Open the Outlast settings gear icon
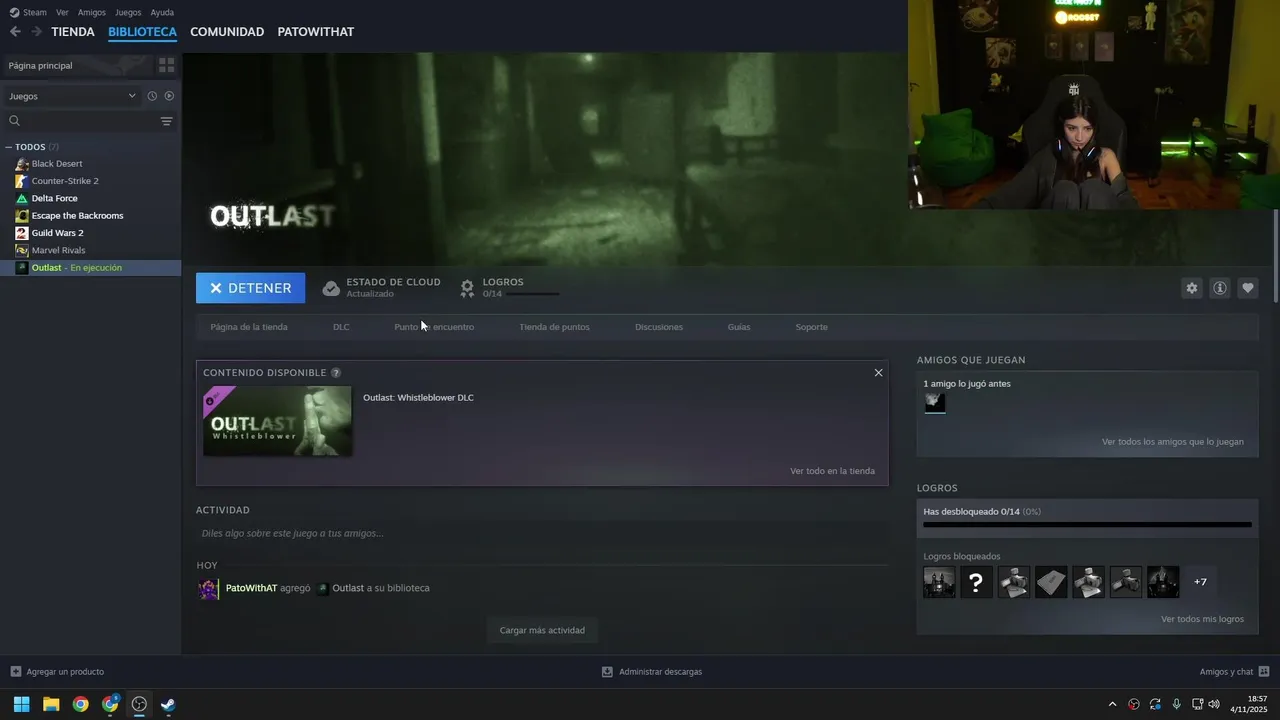Viewport: 1280px width, 720px height. pos(1191,288)
